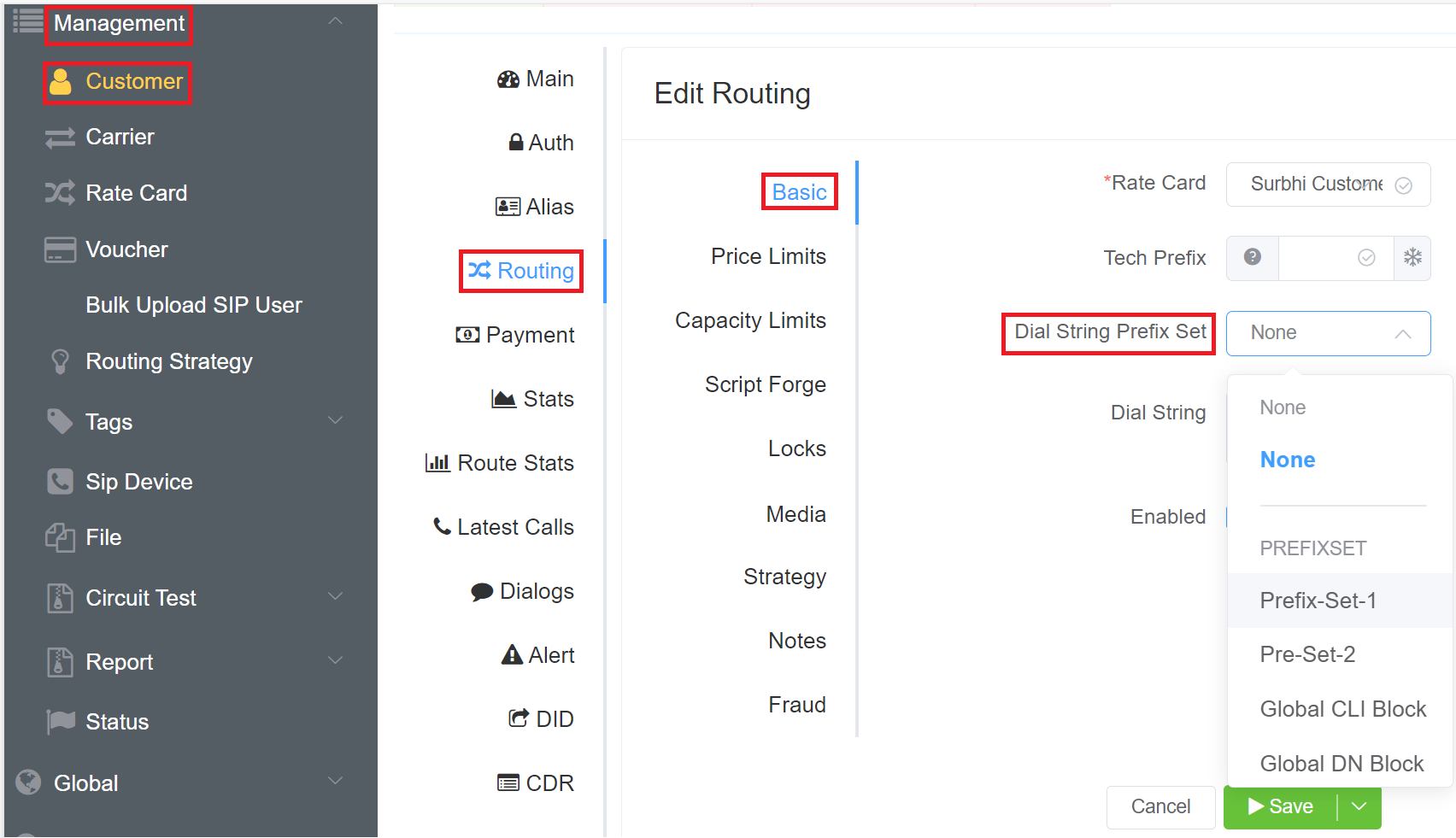Click the Routing Strategy lightbulb icon
Image resolution: width=1456 pixels, height=838 pixels.
click(x=60, y=361)
